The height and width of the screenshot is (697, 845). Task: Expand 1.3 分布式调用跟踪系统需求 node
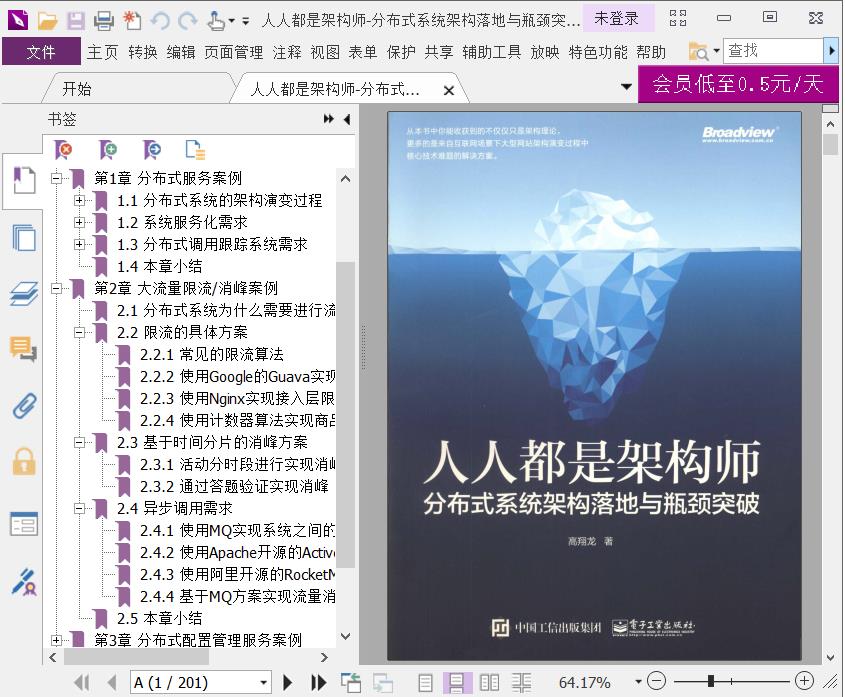tap(79, 244)
